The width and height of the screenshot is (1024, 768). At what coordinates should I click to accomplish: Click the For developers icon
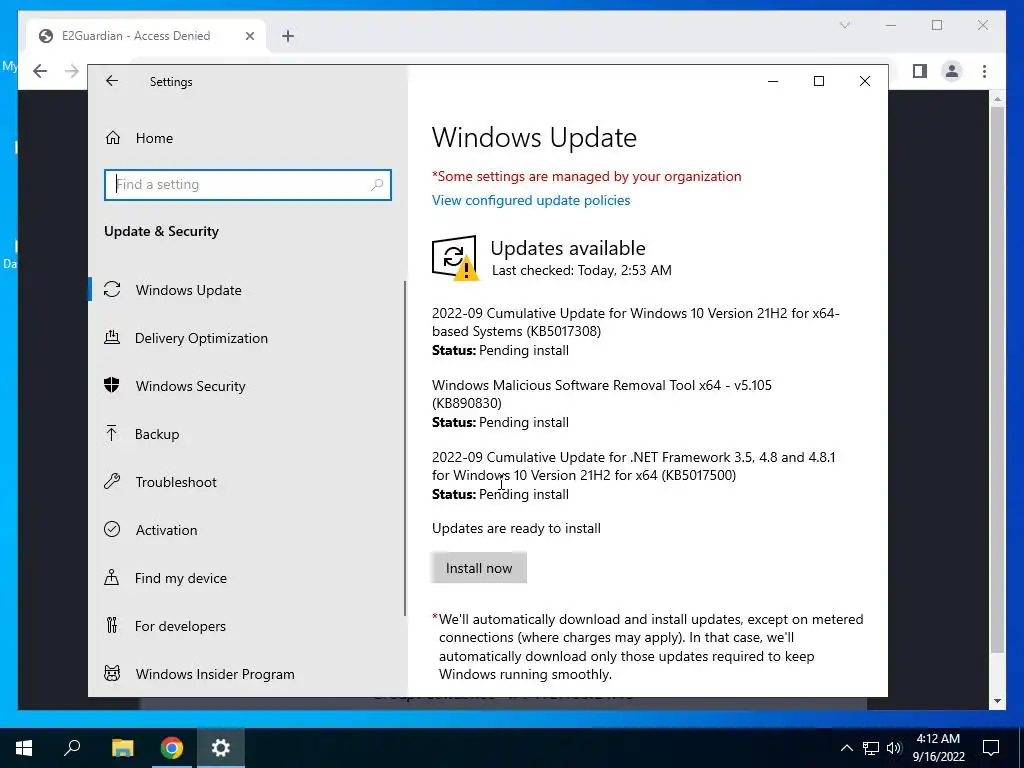[x=112, y=626]
